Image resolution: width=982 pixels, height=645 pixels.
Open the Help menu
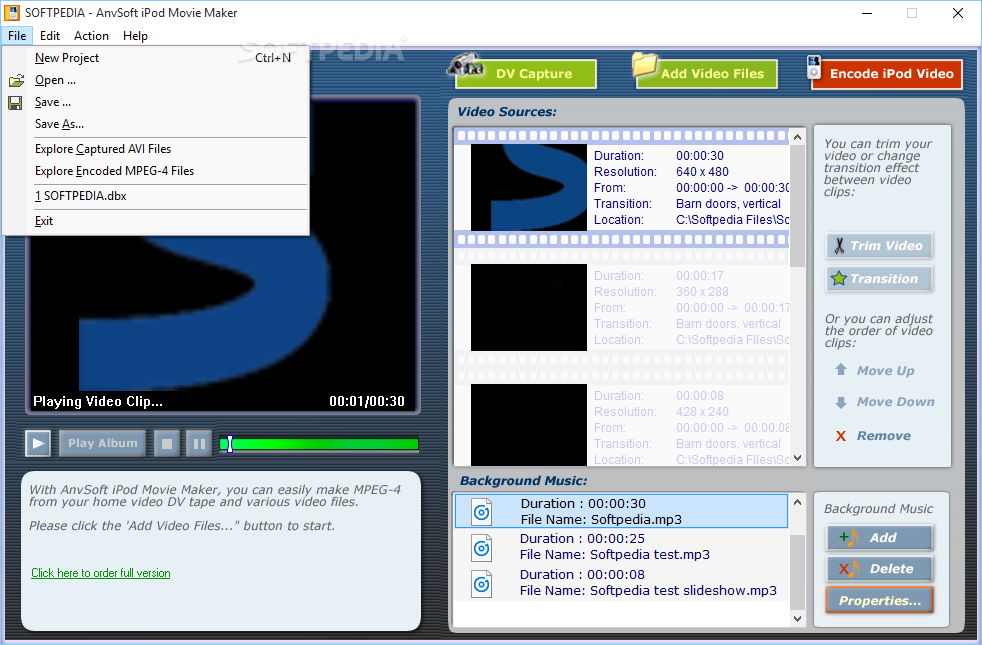click(x=135, y=36)
